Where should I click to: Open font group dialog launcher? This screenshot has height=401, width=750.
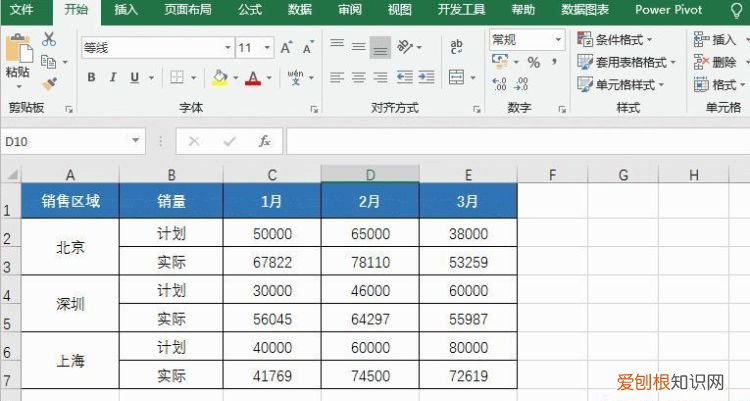(314, 110)
